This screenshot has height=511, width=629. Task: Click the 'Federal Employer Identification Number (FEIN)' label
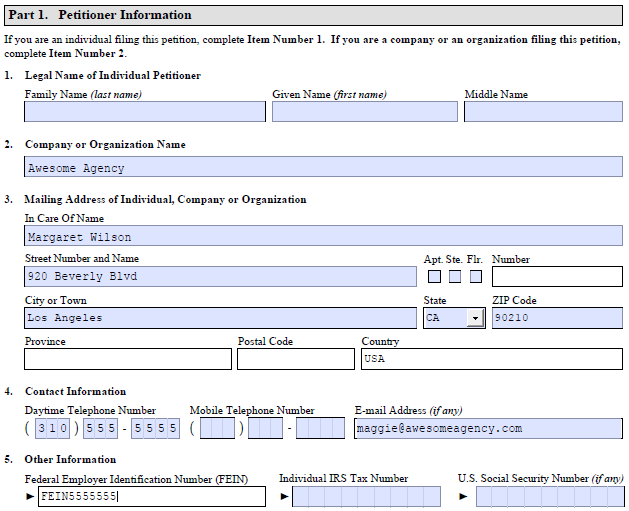point(136,479)
